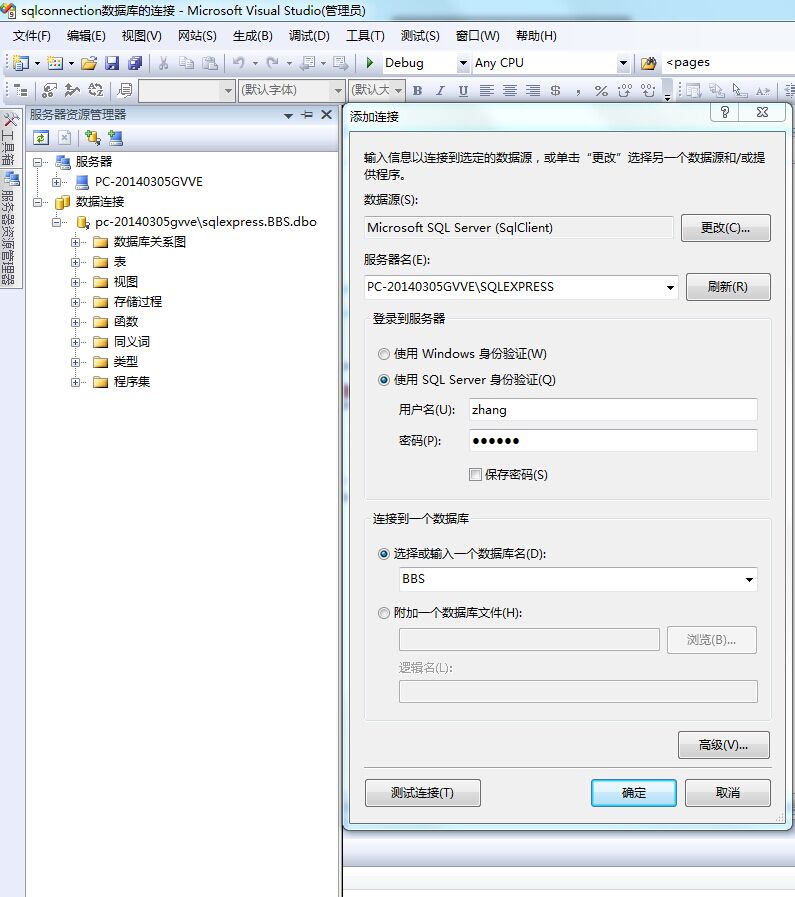
Task: Select Use Windows authentication radio button
Action: [384, 354]
